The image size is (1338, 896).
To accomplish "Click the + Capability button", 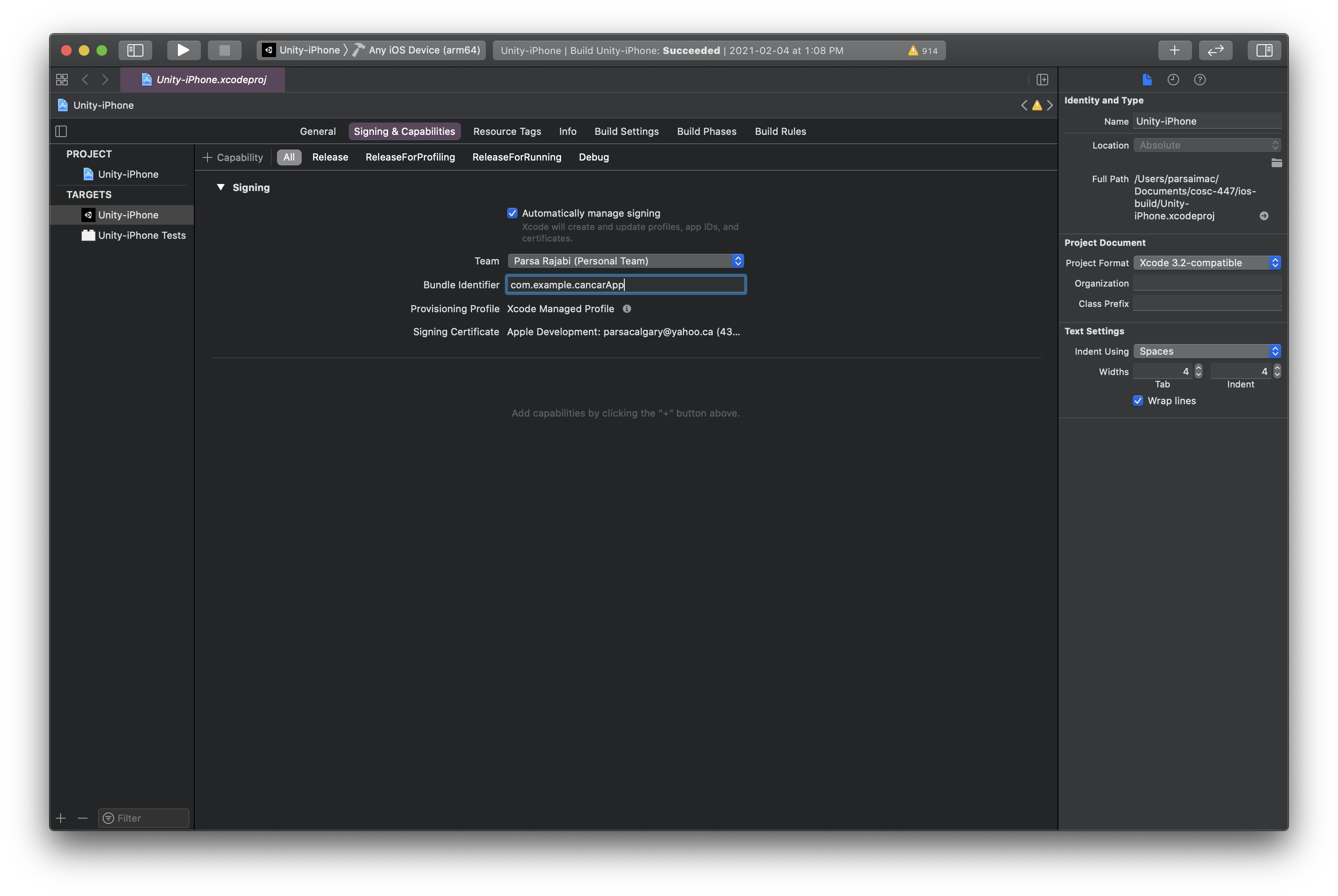I will tap(233, 157).
